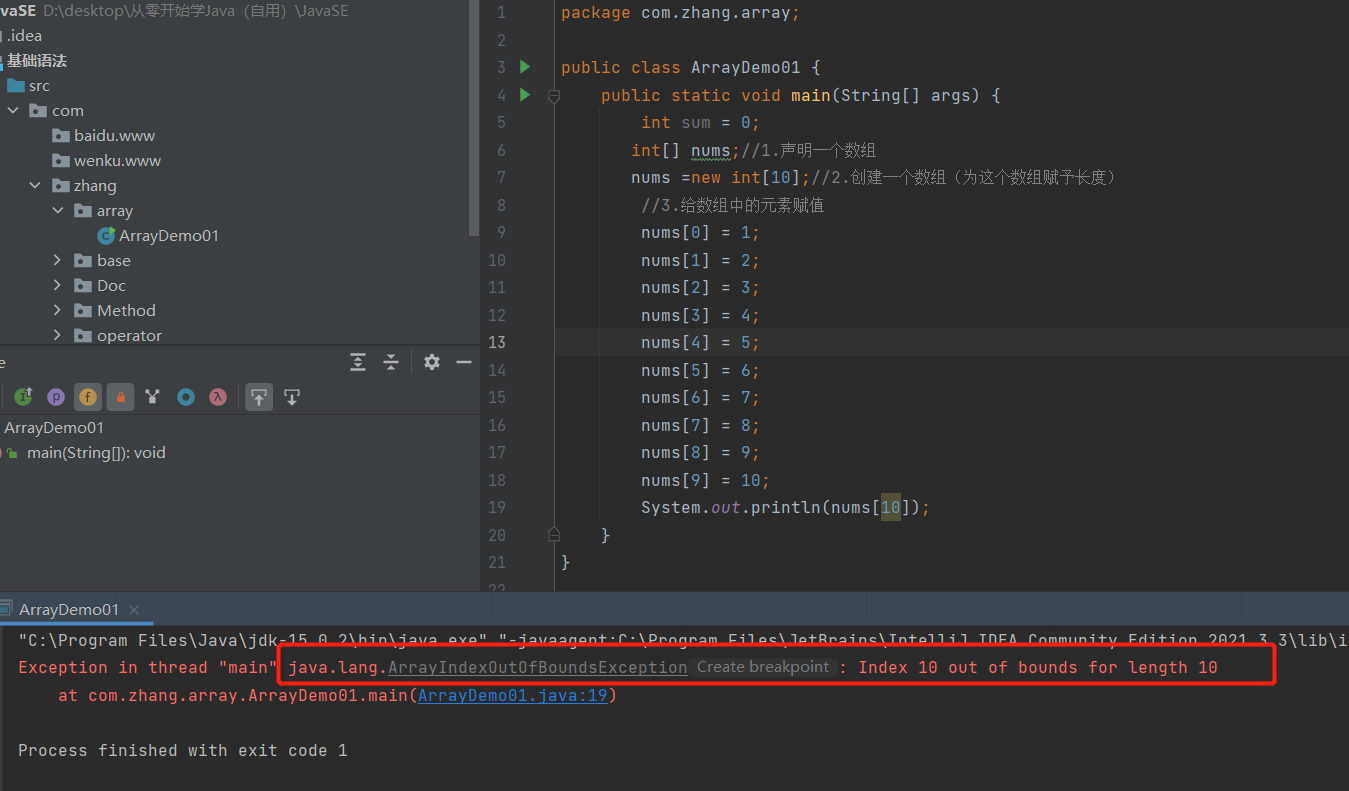Collapse the main method using its fold marker
This screenshot has height=791, width=1349.
coord(554,96)
